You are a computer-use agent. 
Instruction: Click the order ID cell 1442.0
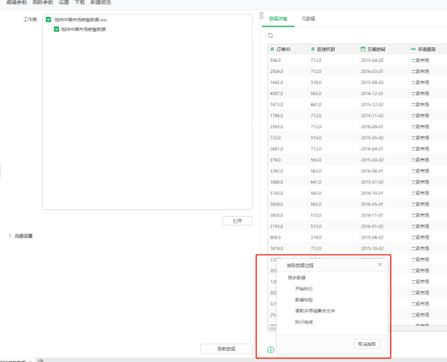pyautogui.click(x=276, y=82)
